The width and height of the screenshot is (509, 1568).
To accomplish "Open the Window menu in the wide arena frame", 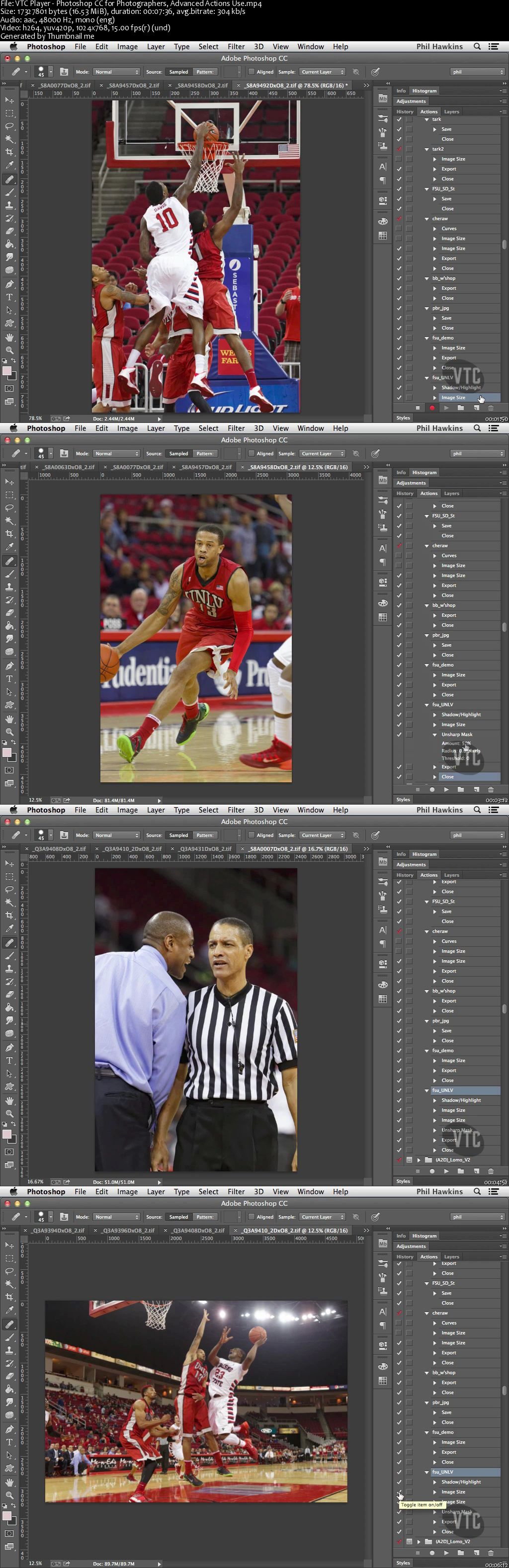I will pos(311,1191).
